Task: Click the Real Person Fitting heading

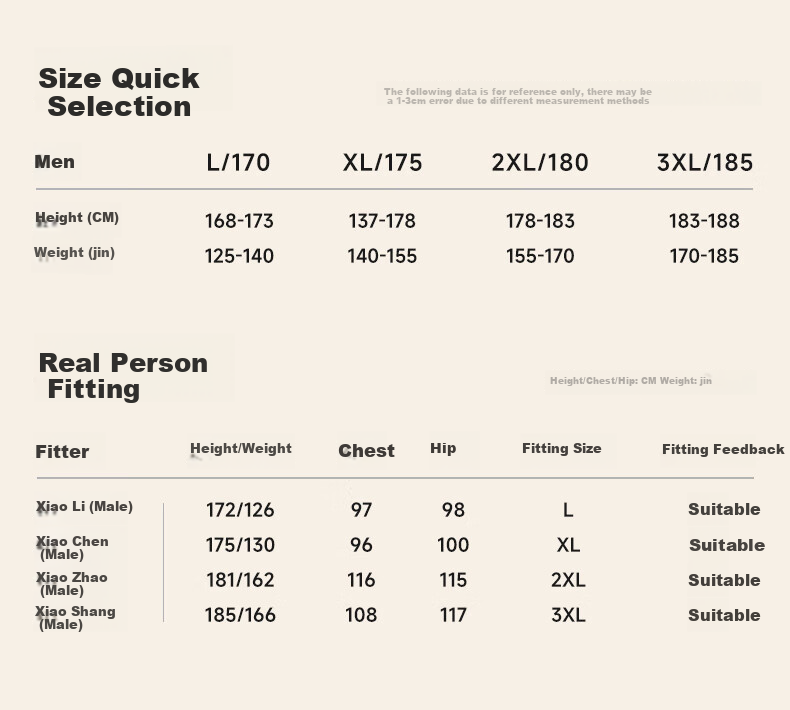Action: click(123, 376)
